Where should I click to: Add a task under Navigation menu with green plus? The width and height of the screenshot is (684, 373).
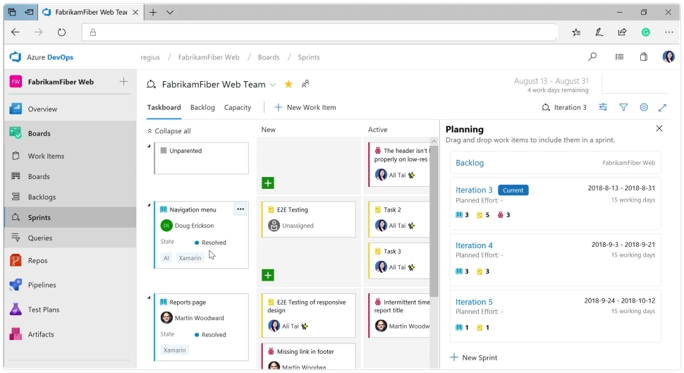tap(268, 275)
